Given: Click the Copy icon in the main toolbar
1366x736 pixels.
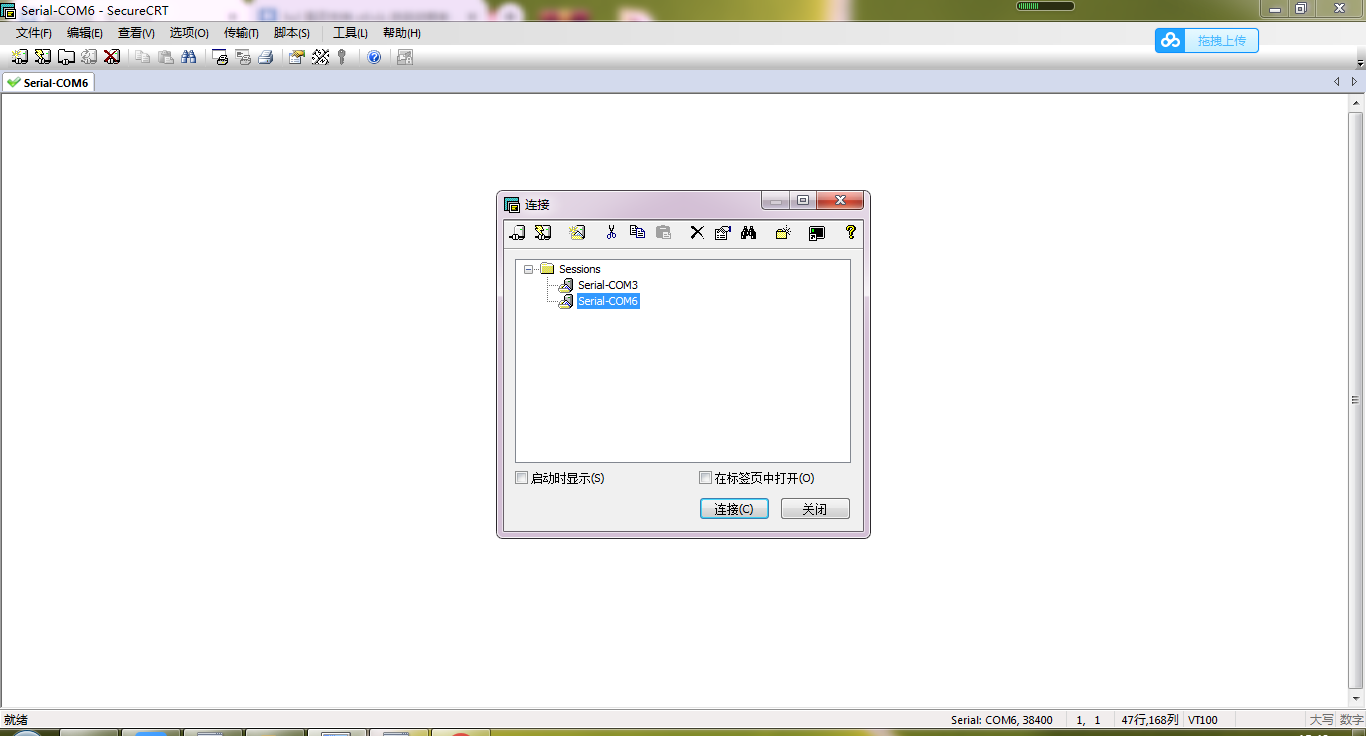Looking at the screenshot, I should [142, 57].
